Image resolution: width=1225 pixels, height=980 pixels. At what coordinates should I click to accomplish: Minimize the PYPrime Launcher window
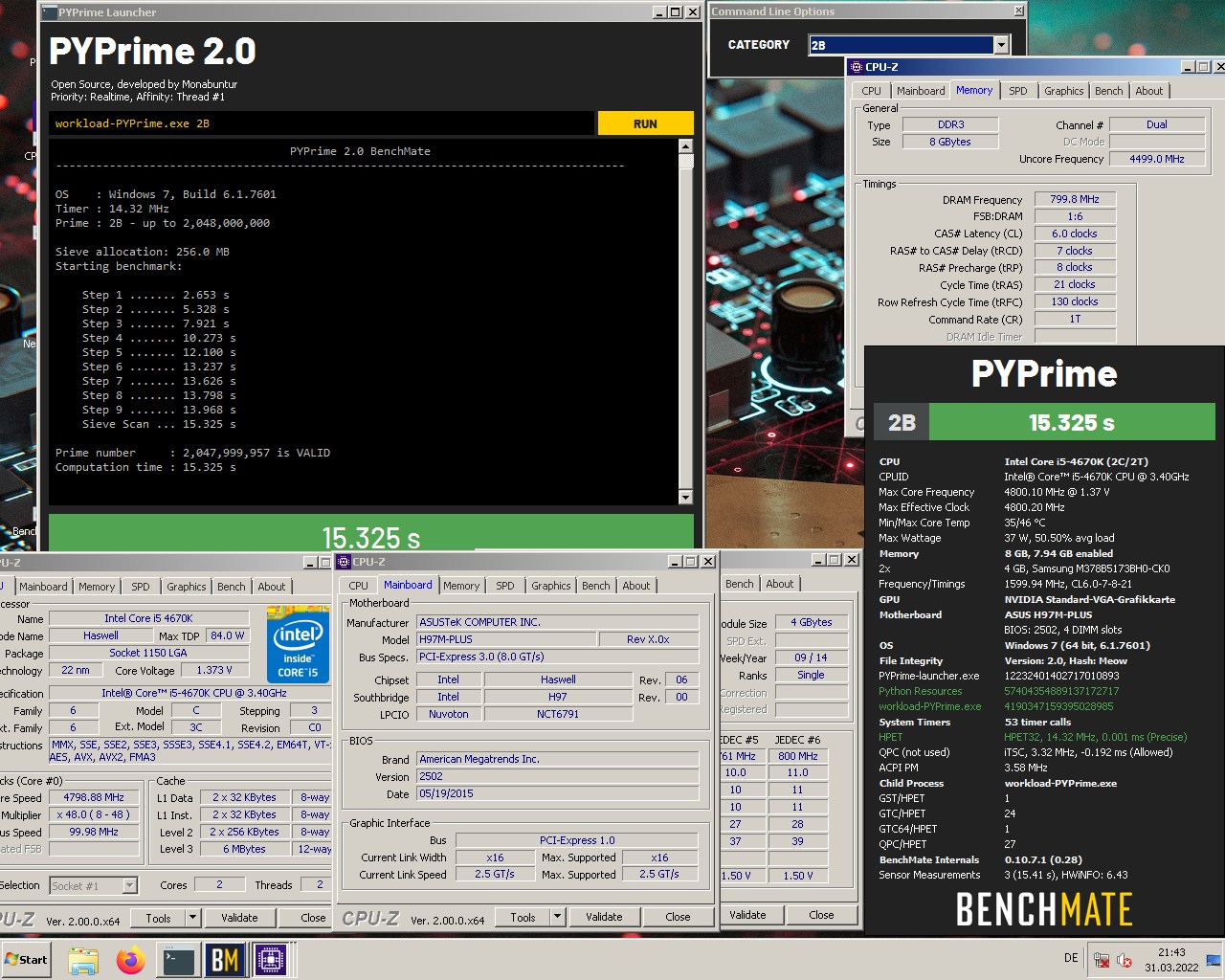659,12
